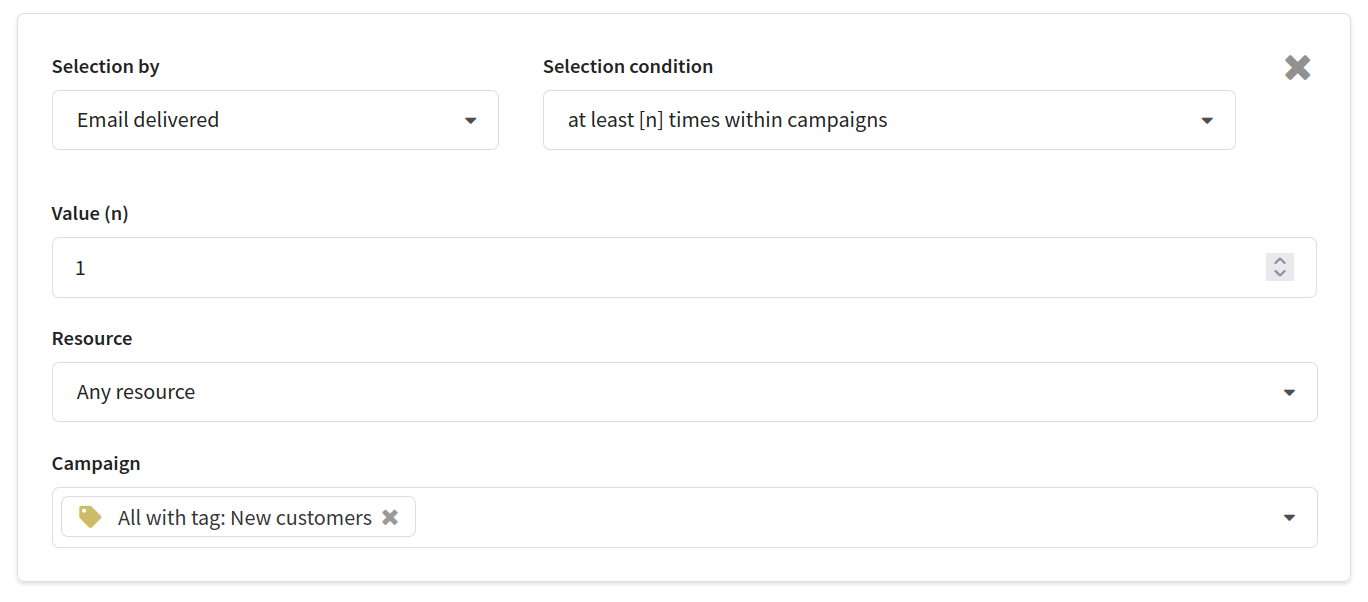This screenshot has height=602, width=1368.
Task: Click the caret arrow of Selection by dropdown
Action: pyautogui.click(x=470, y=121)
